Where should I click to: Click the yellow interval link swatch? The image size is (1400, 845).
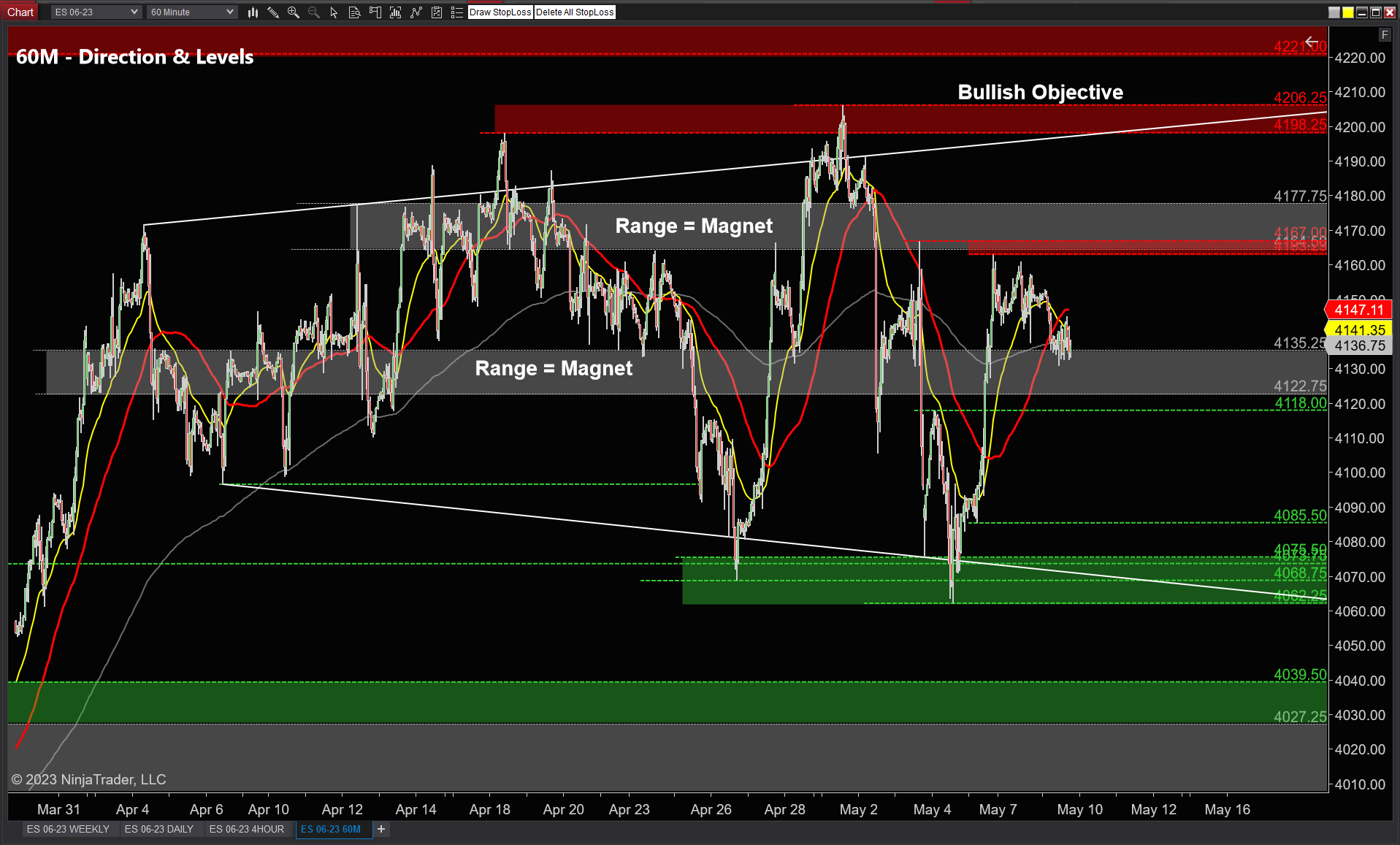pyautogui.click(x=1348, y=12)
